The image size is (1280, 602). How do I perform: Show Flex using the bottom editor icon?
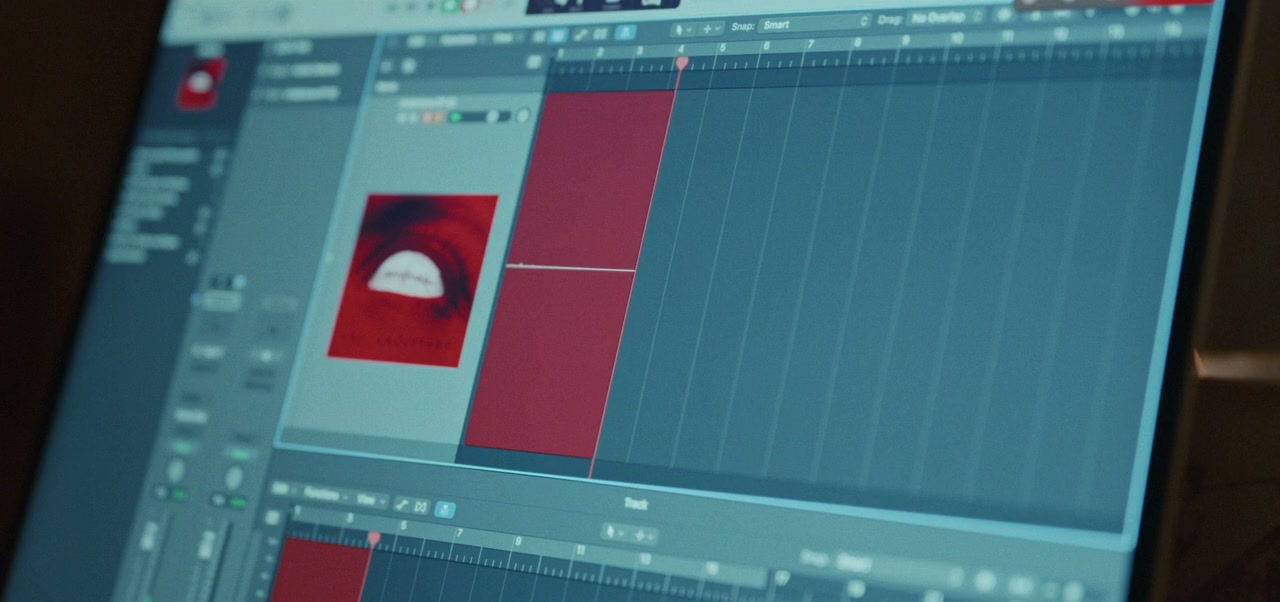click(x=422, y=507)
